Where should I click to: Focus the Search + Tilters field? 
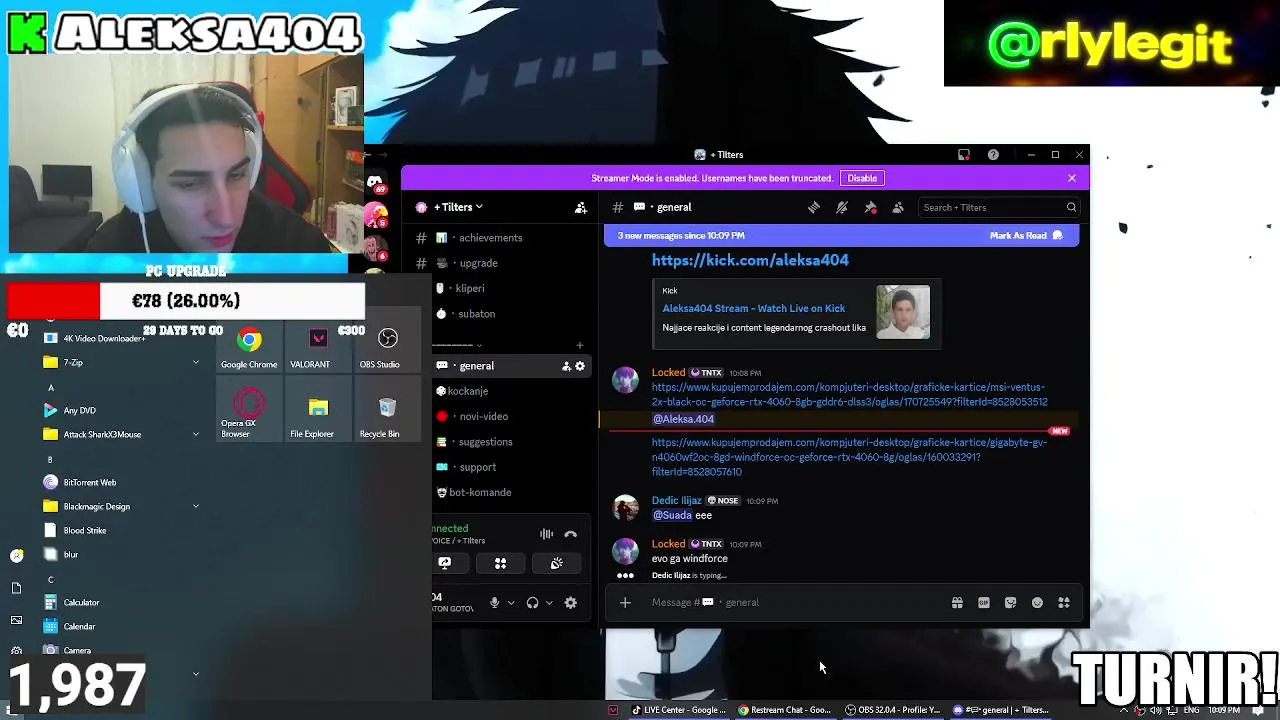pos(998,208)
